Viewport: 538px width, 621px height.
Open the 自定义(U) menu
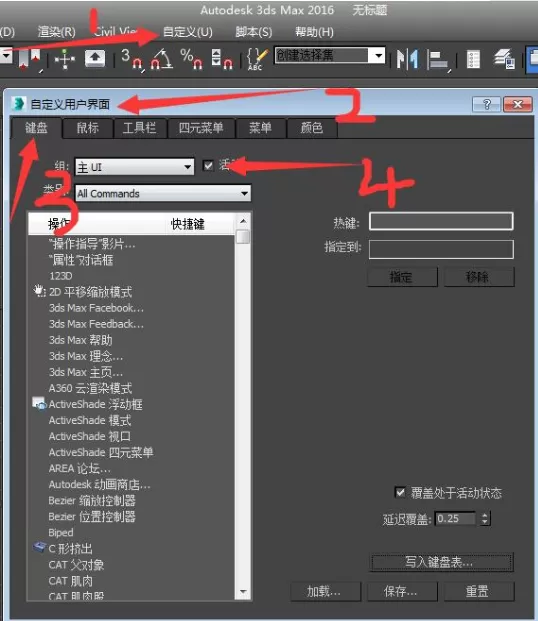pos(188,32)
